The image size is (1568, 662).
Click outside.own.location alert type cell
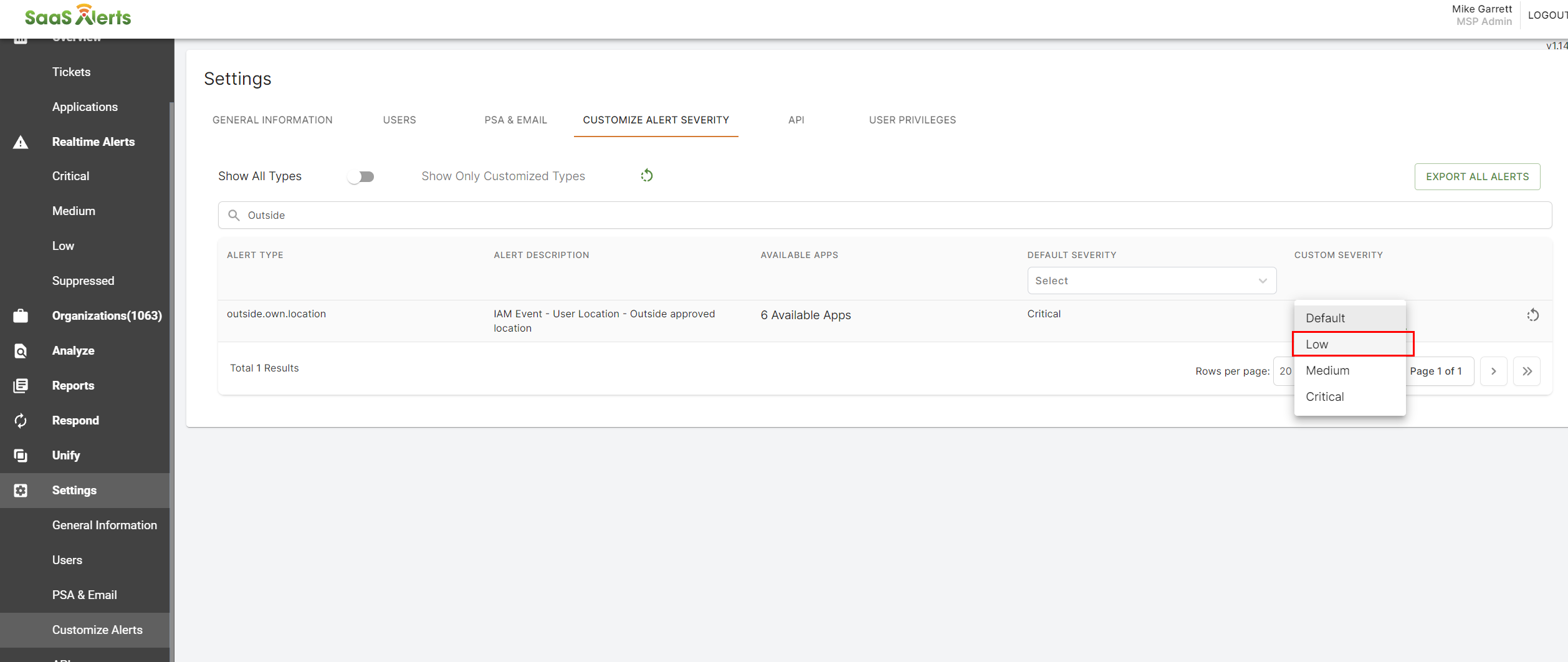tap(276, 314)
